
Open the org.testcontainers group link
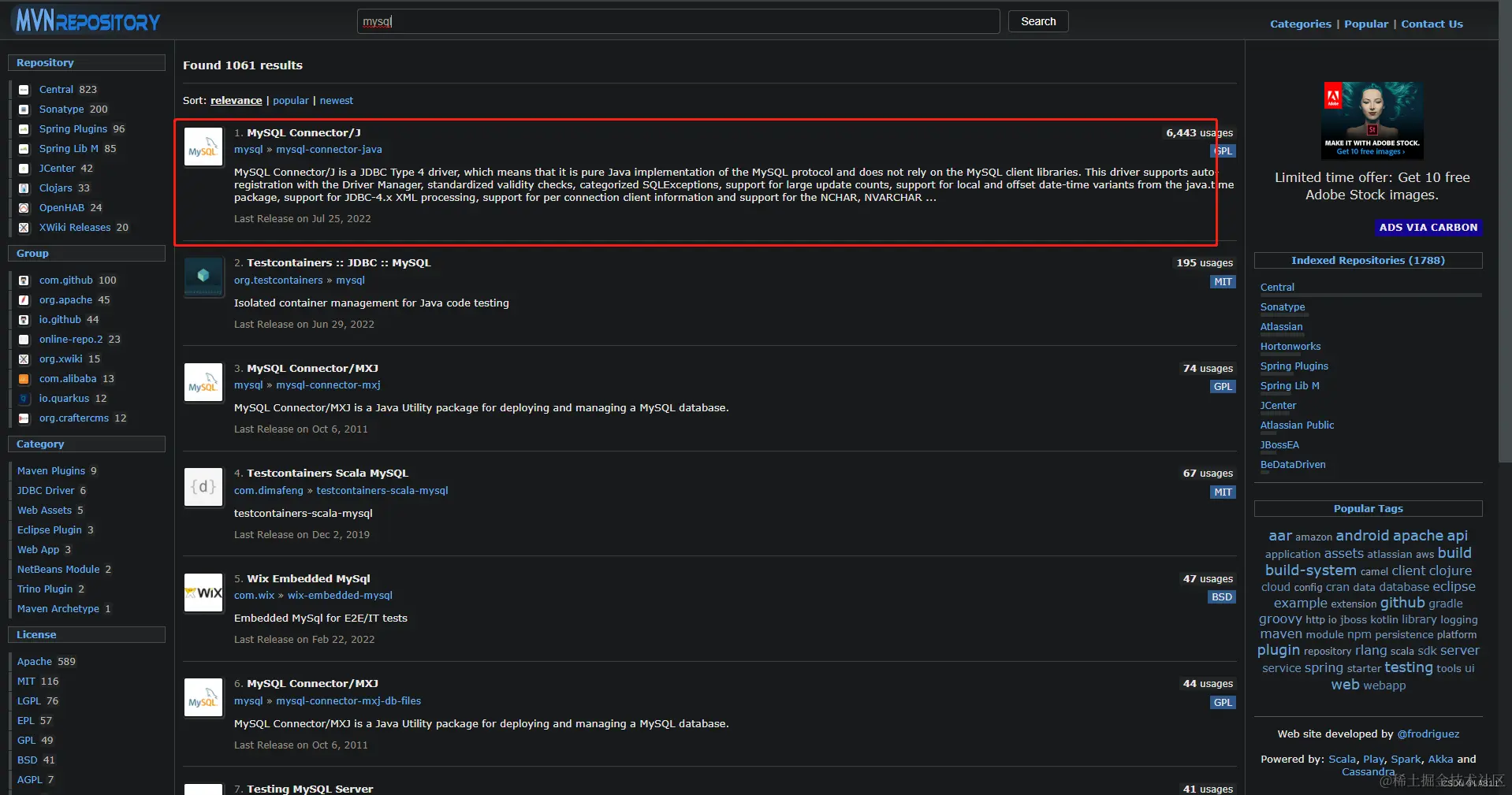tap(278, 280)
